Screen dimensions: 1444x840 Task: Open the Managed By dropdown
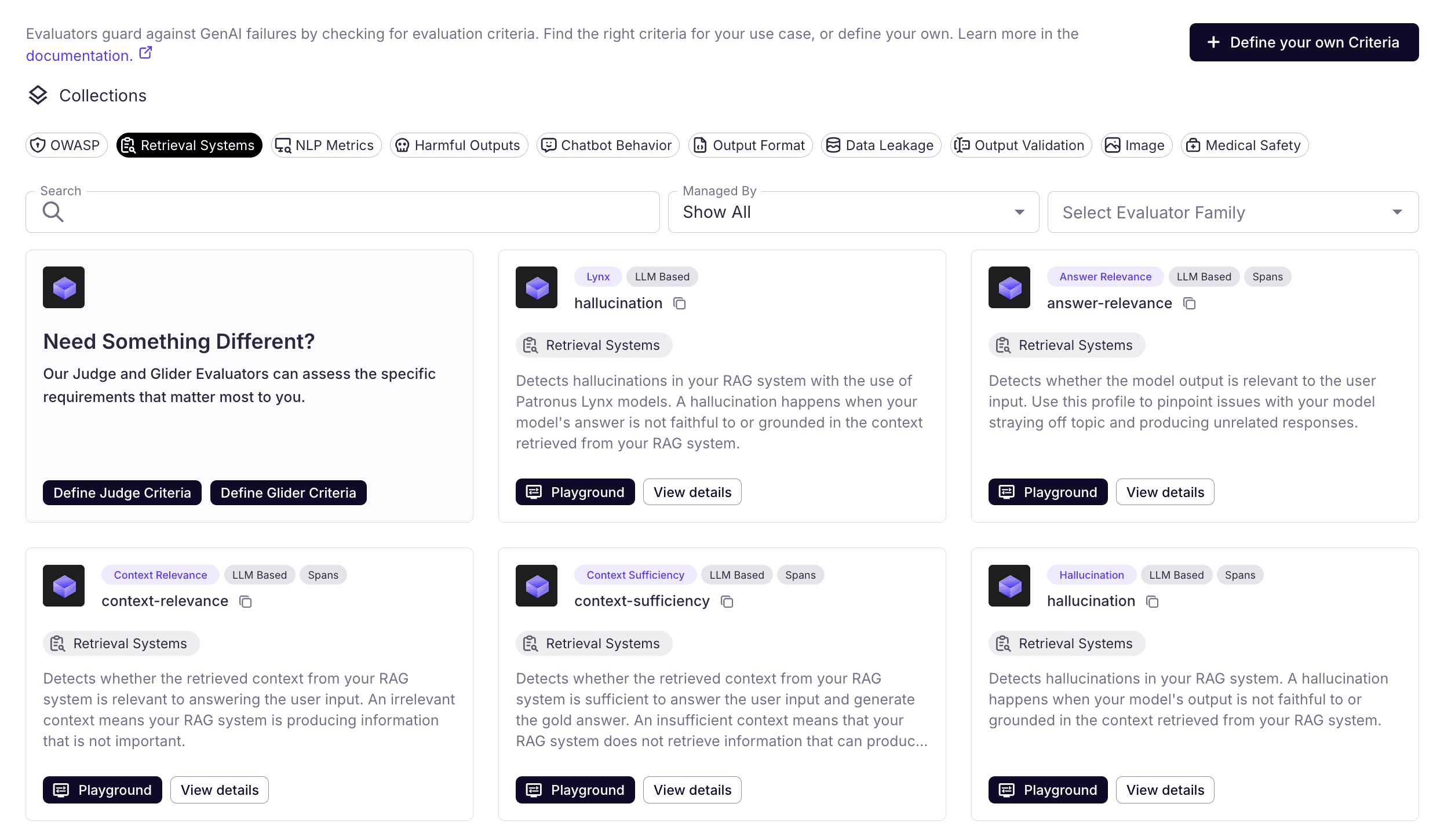pos(853,212)
